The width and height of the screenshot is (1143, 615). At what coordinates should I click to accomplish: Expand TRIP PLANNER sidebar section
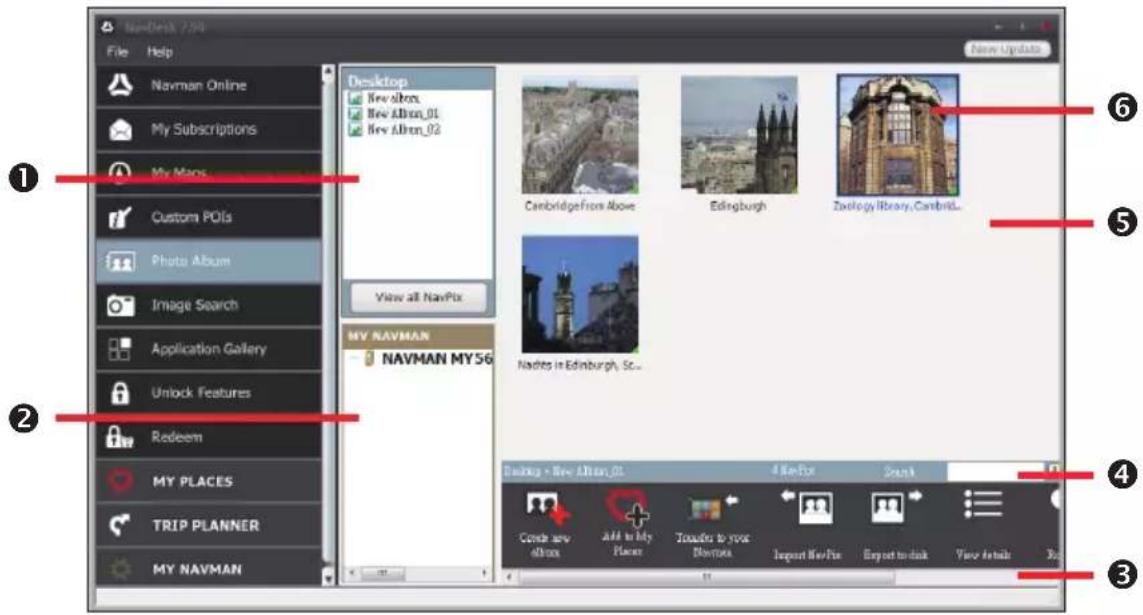(208, 525)
